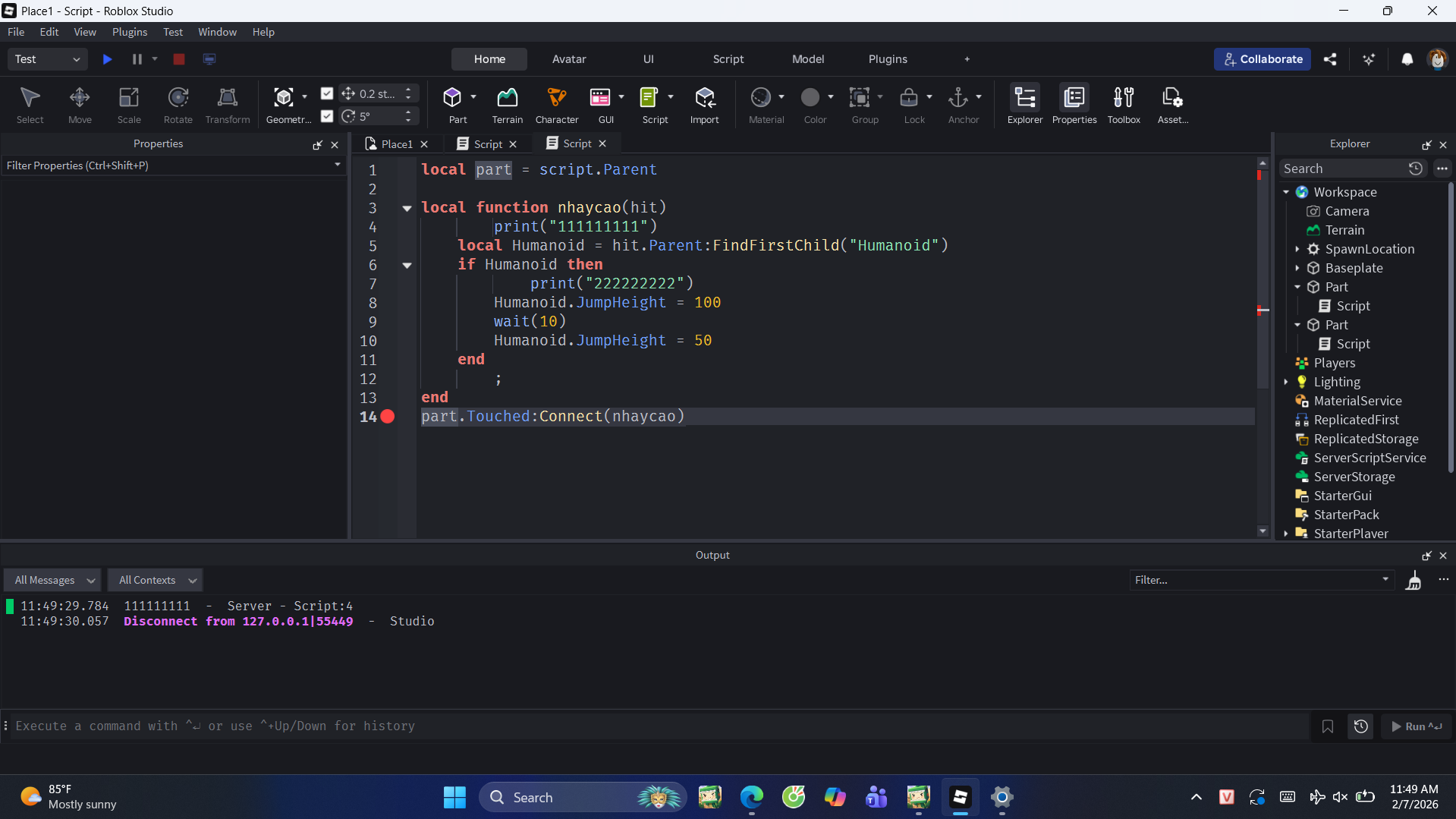
Task: Toggle the rotation snap 5° checkbox
Action: coord(327,116)
